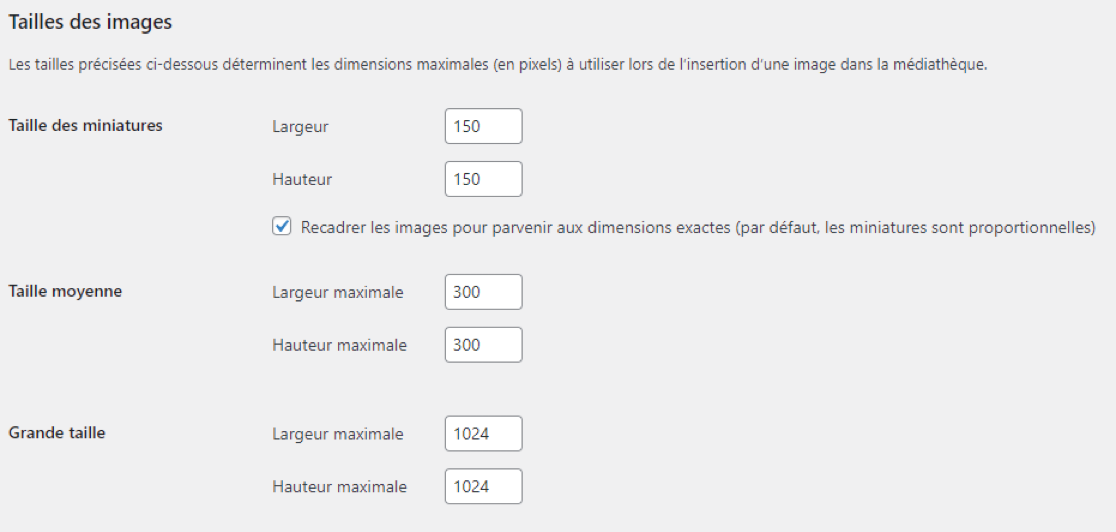The image size is (1116, 532).
Task: Click the 'Taille moyenne' row heading
Action: coord(65,291)
